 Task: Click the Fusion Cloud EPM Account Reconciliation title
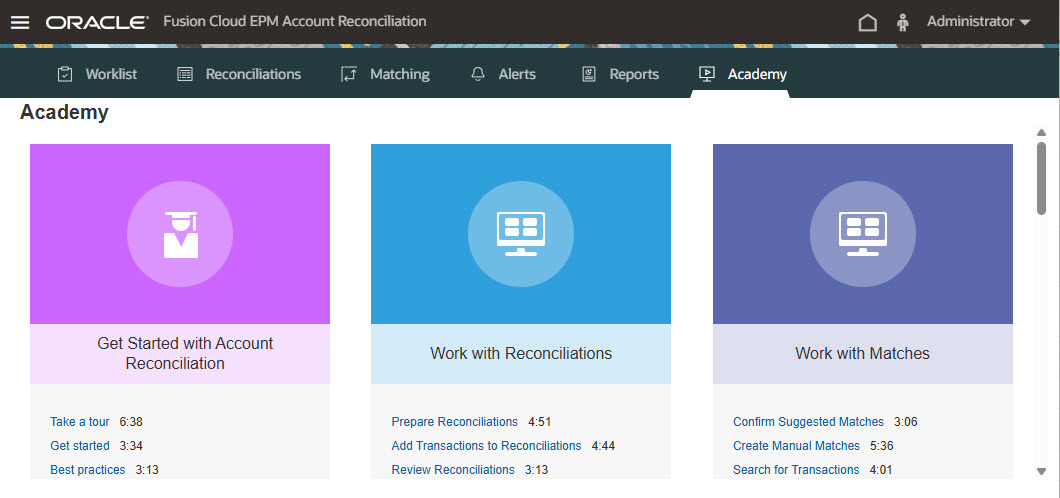tap(295, 22)
